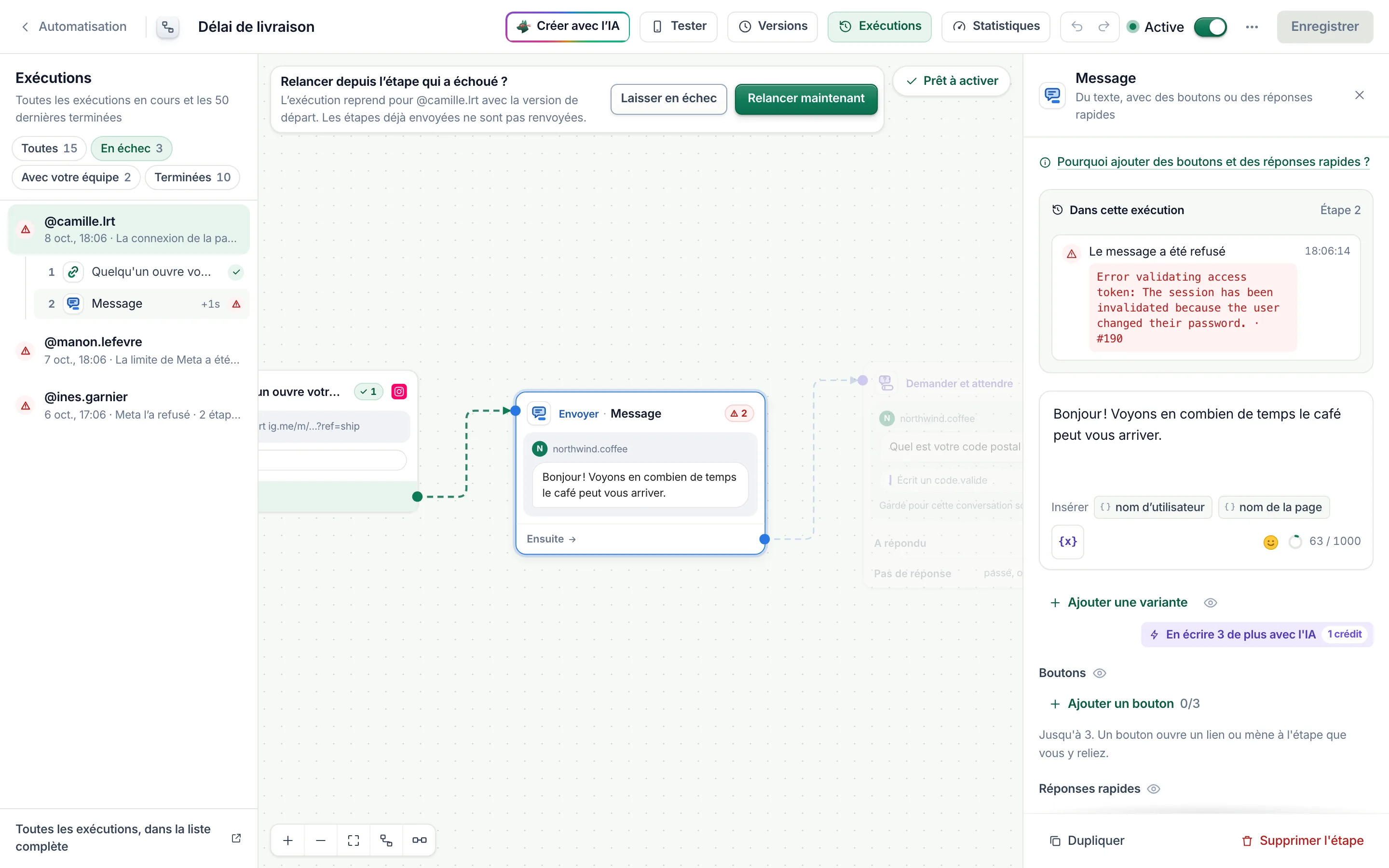The image size is (1389, 868).
Task: Expand the @ines.garnier execution
Action: click(x=129, y=405)
